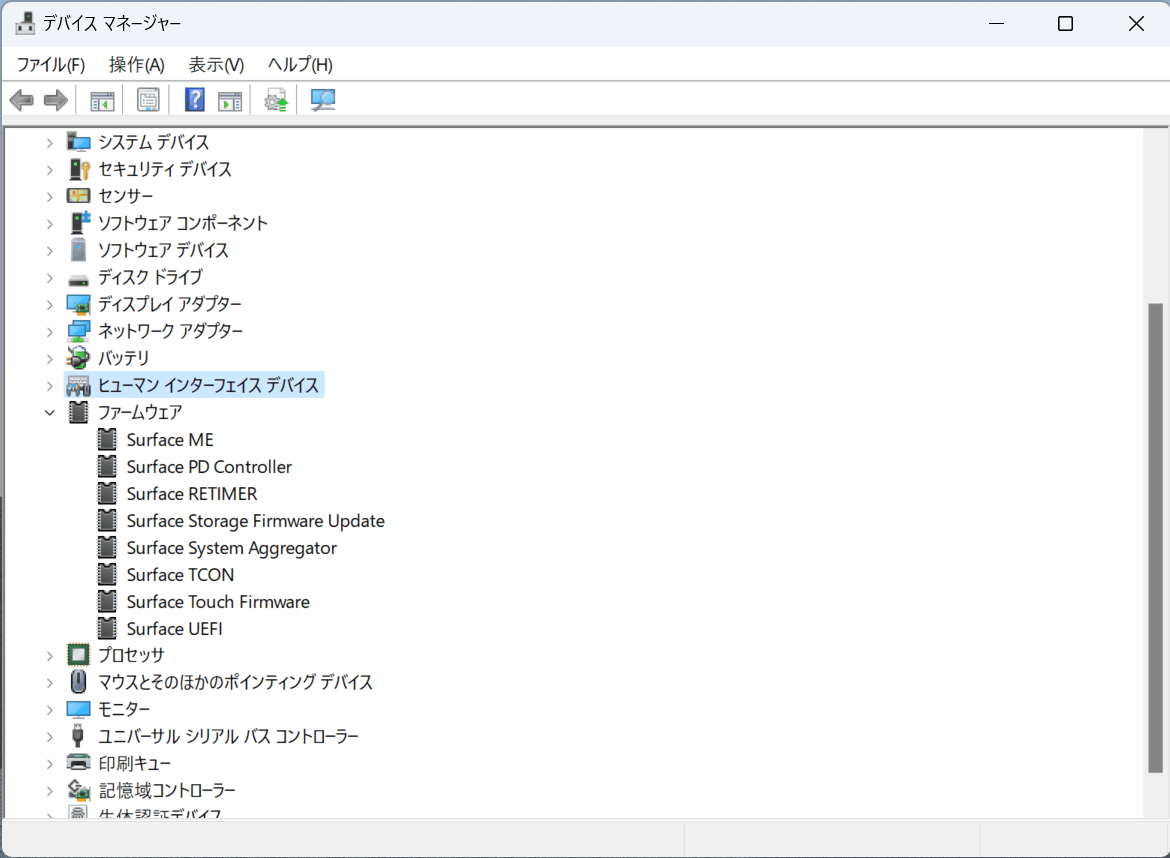Click the ネットワーク アダプター icon

pyautogui.click(x=78, y=331)
